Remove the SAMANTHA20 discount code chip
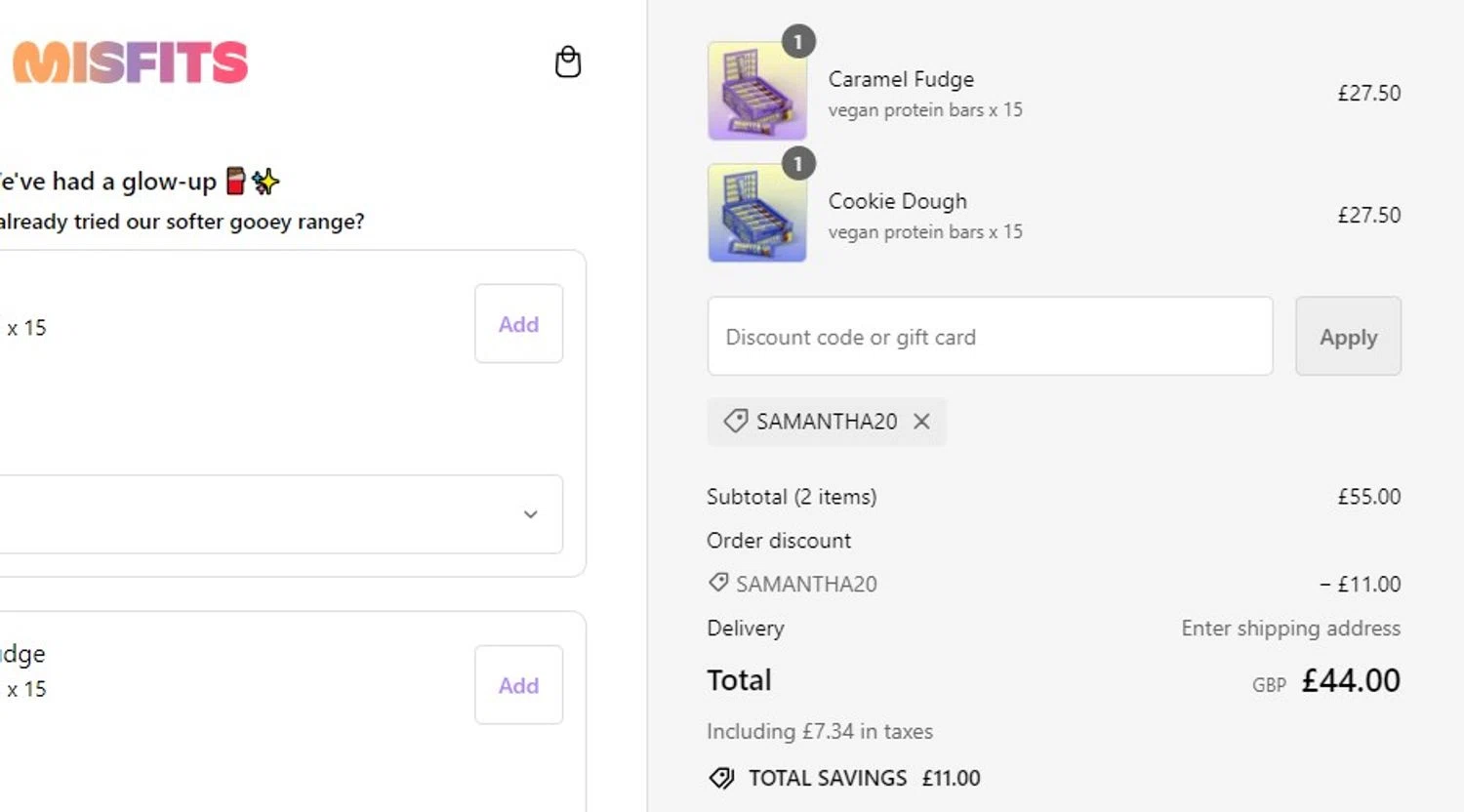Viewport: 1464px width, 812px height. pyautogui.click(x=921, y=421)
